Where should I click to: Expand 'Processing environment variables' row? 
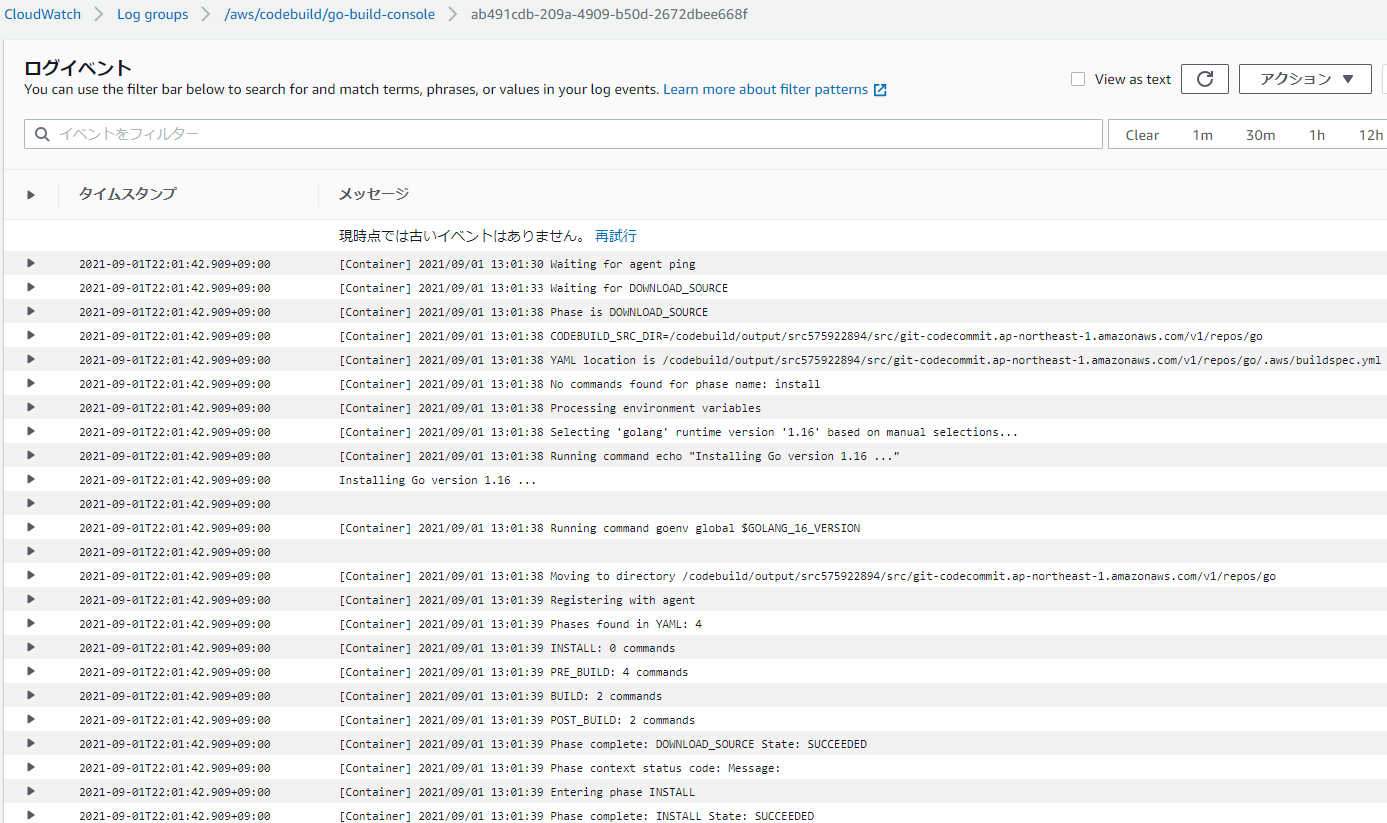click(31, 407)
